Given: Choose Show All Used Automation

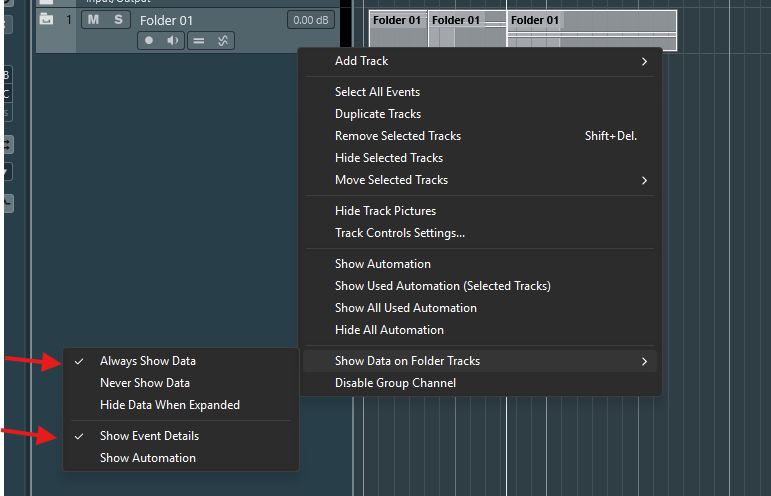Looking at the screenshot, I should [480, 308].
